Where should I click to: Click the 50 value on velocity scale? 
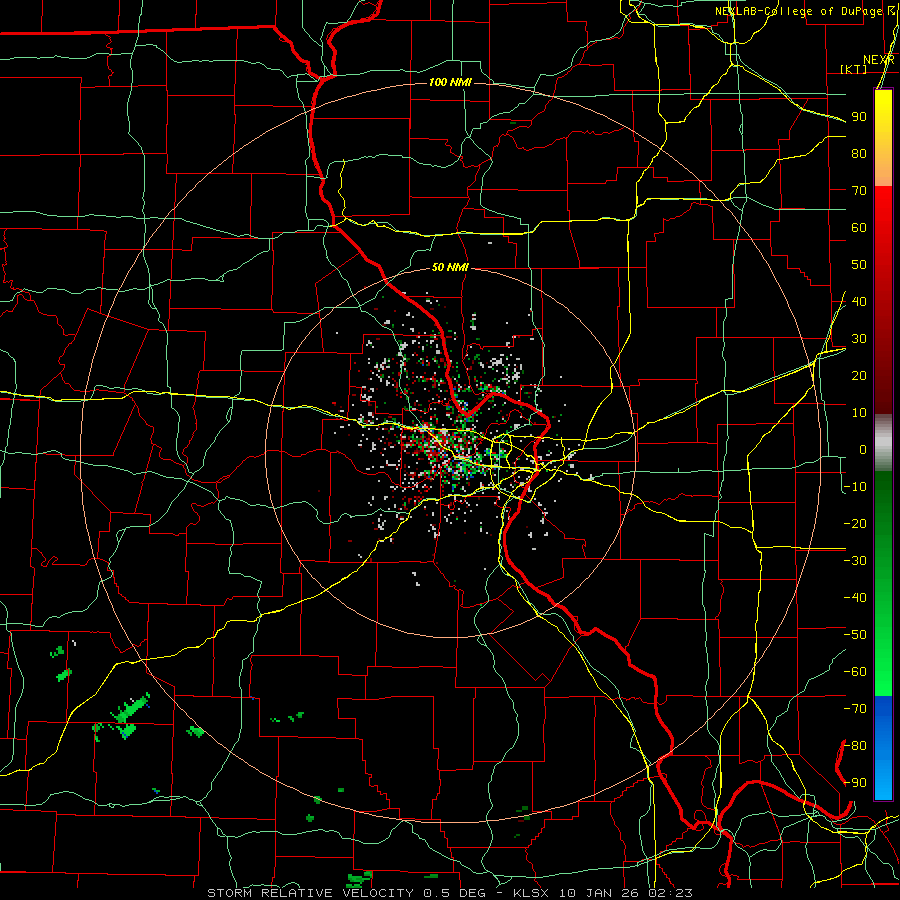point(859,265)
